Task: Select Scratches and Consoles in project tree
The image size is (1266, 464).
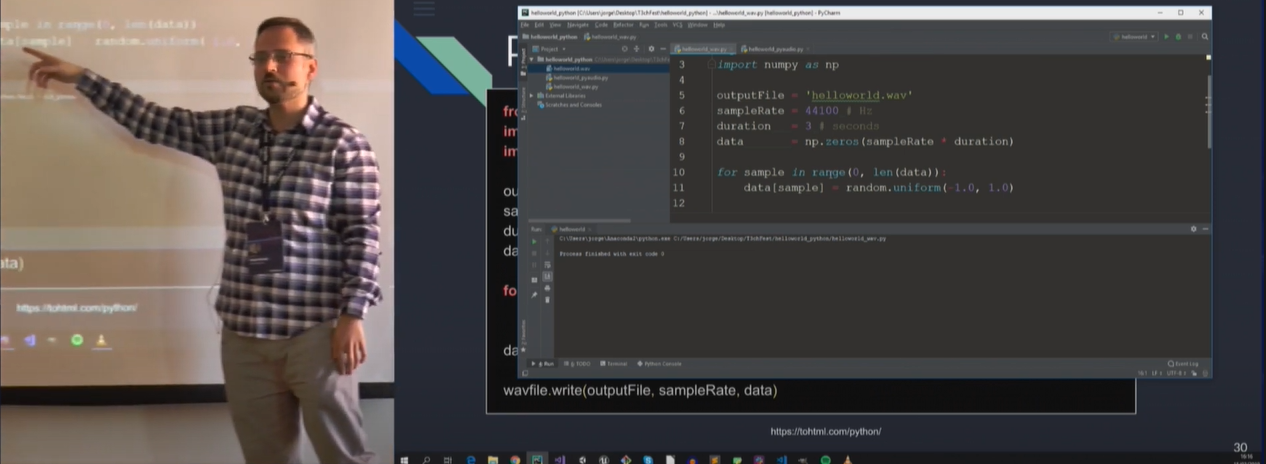Action: click(570, 104)
